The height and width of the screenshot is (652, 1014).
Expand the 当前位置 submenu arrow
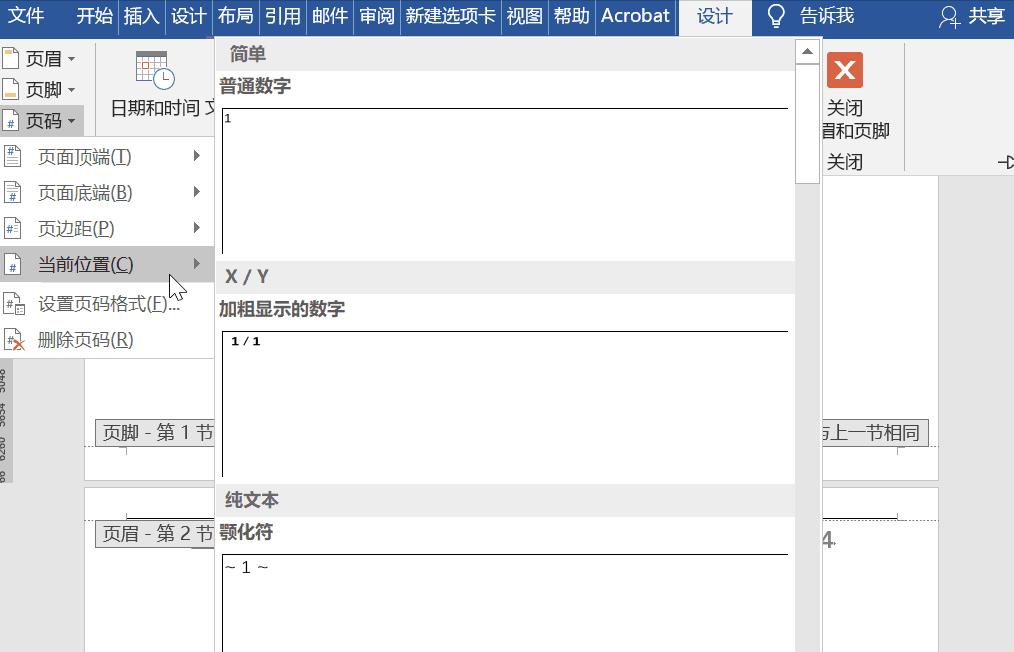tap(197, 264)
